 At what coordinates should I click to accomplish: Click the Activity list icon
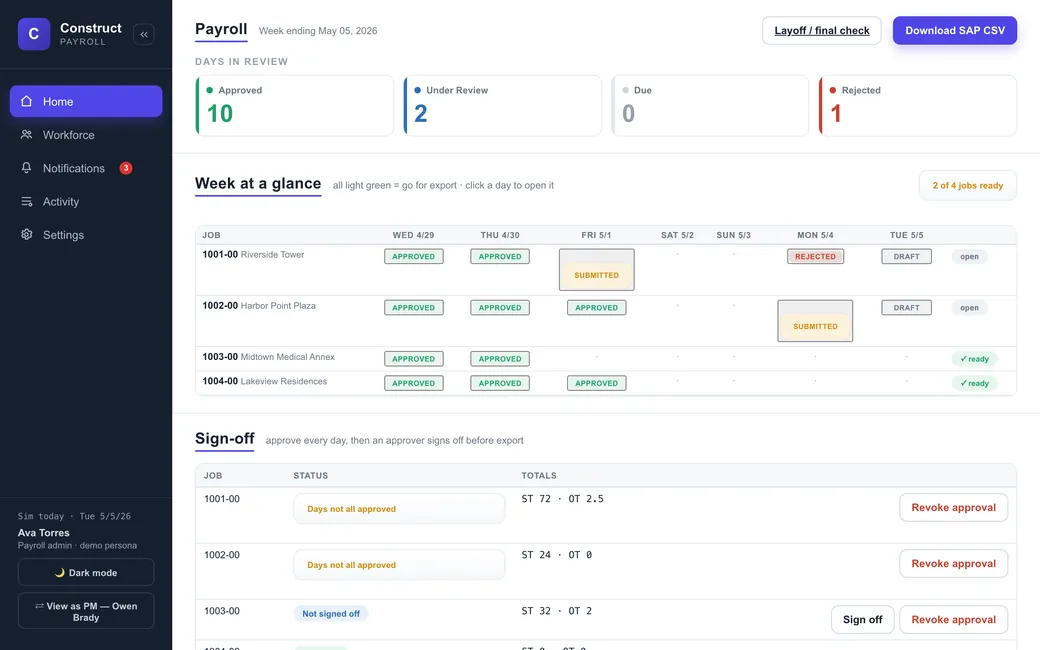(x=27, y=202)
